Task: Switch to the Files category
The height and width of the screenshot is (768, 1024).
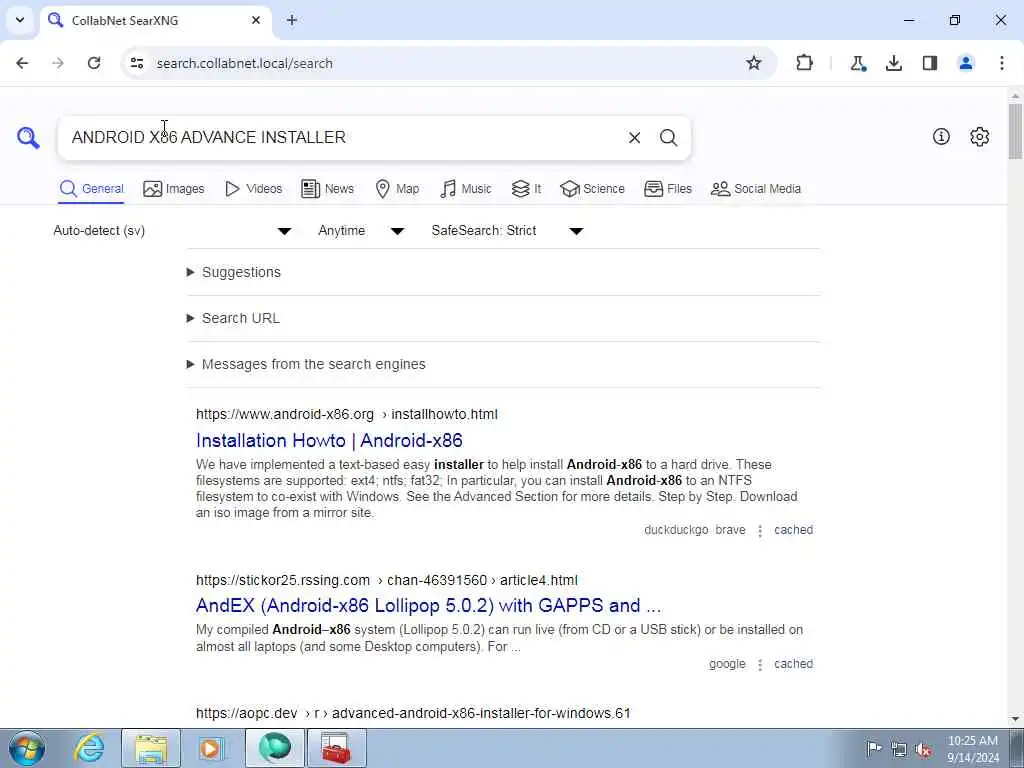Action: click(x=667, y=189)
